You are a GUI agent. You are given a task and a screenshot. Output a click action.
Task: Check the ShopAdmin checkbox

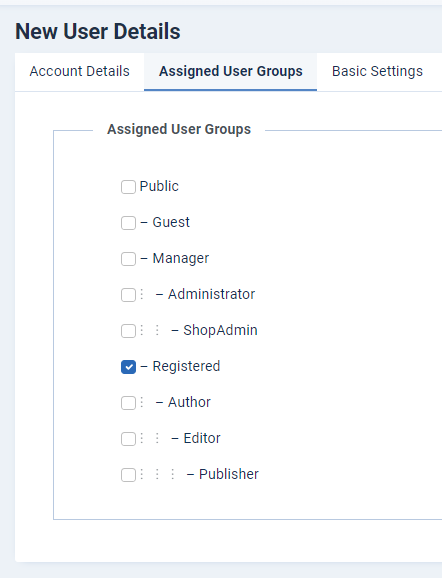pyautogui.click(x=128, y=331)
